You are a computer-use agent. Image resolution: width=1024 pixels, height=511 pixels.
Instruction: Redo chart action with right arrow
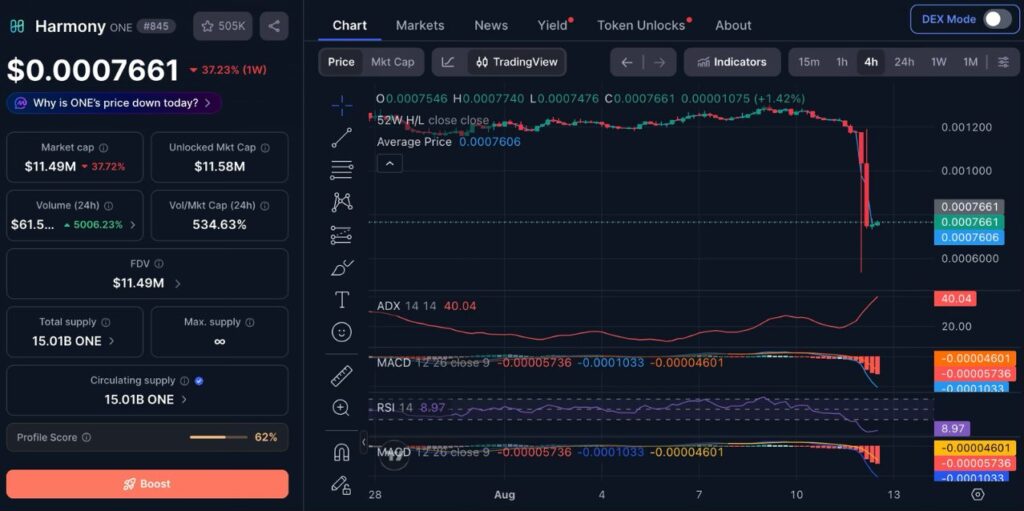[x=660, y=62]
